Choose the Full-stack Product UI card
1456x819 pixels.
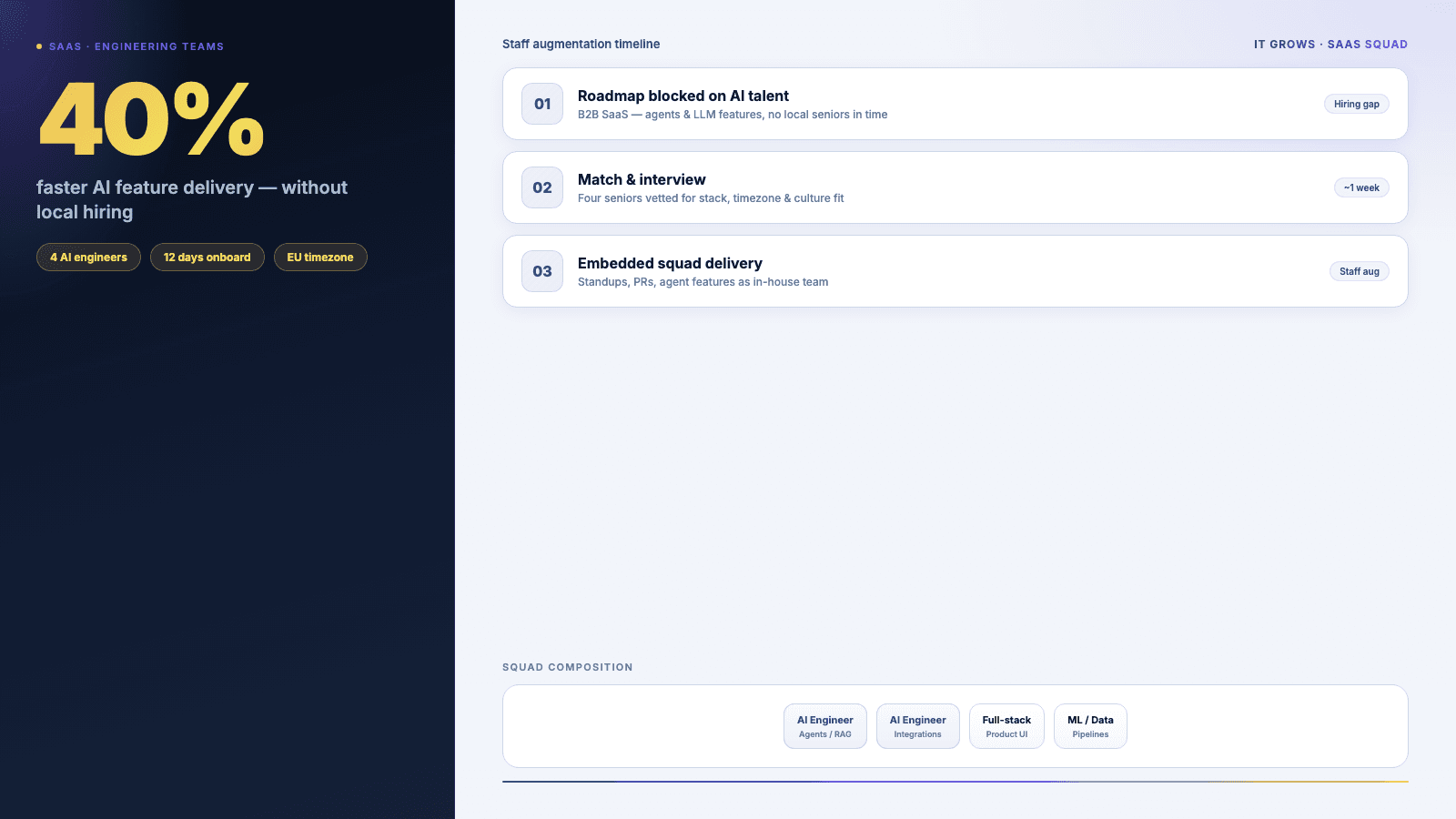tap(1006, 726)
